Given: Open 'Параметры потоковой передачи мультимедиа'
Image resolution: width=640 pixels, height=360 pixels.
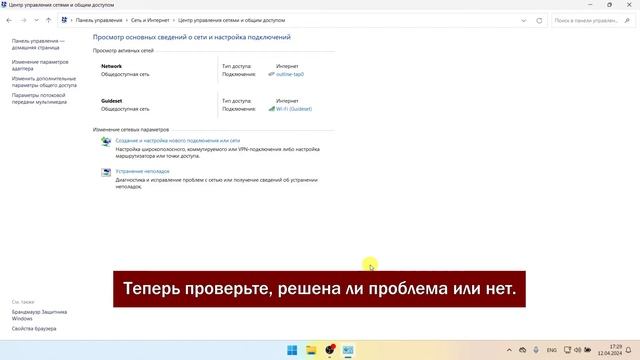Looking at the screenshot, I should click(39, 99).
